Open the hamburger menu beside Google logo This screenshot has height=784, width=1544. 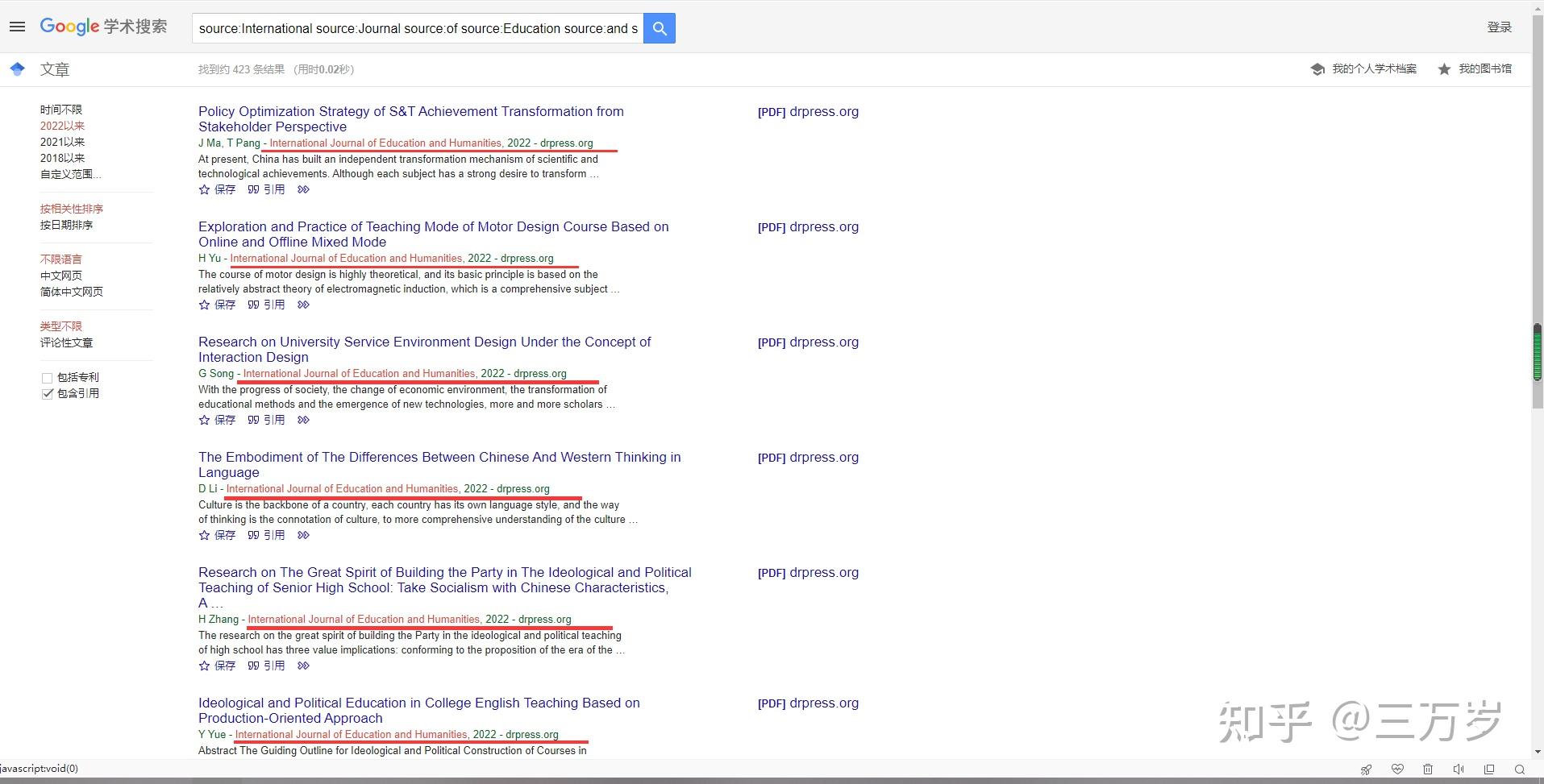click(17, 27)
